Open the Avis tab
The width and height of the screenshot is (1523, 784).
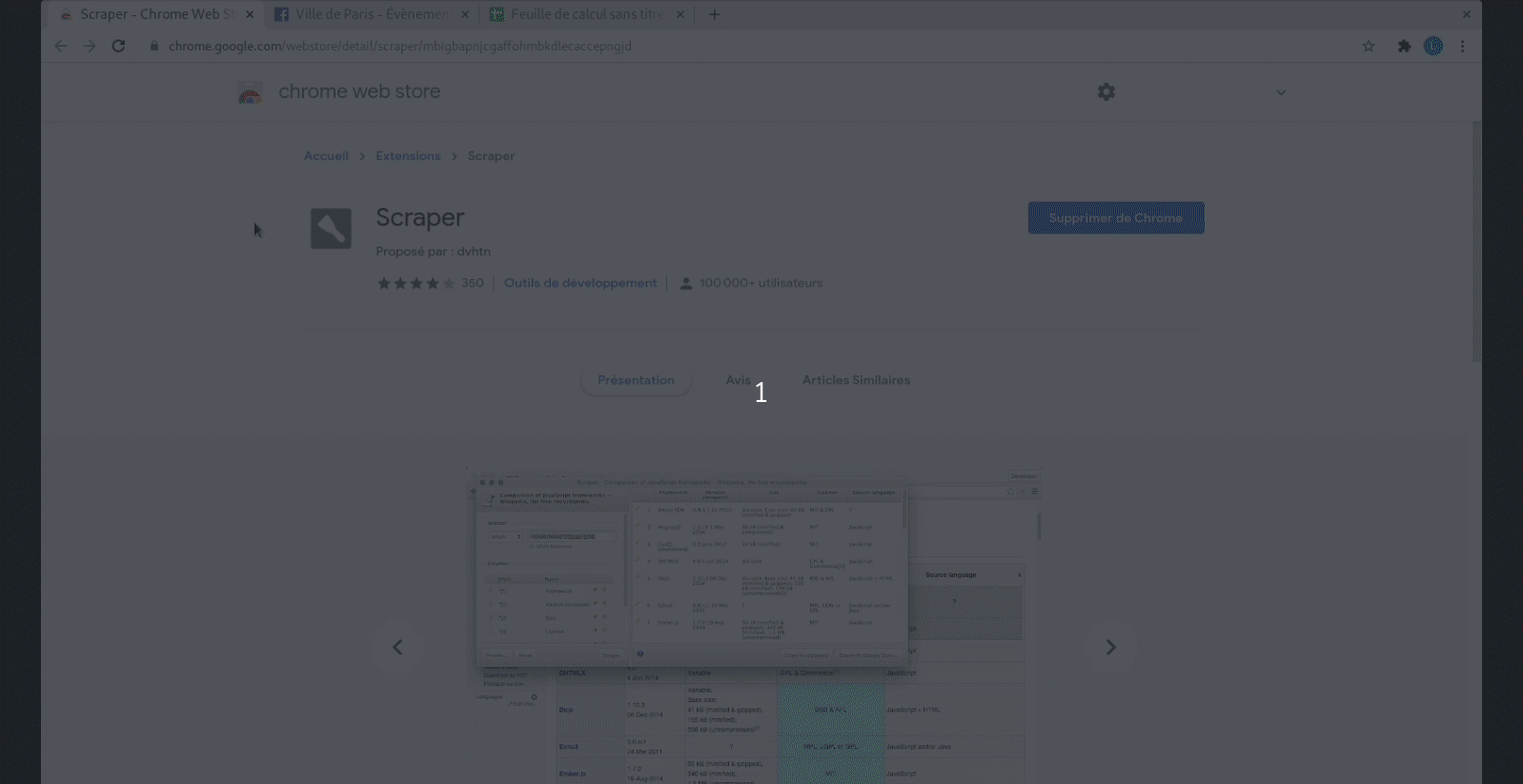[738, 380]
